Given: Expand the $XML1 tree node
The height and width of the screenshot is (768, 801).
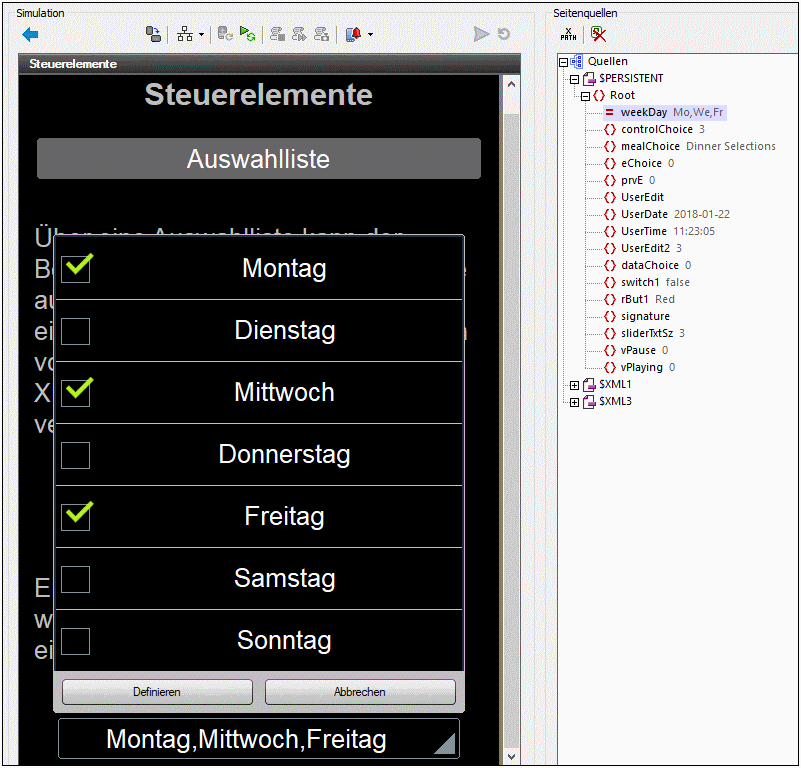Looking at the screenshot, I should click(574, 385).
